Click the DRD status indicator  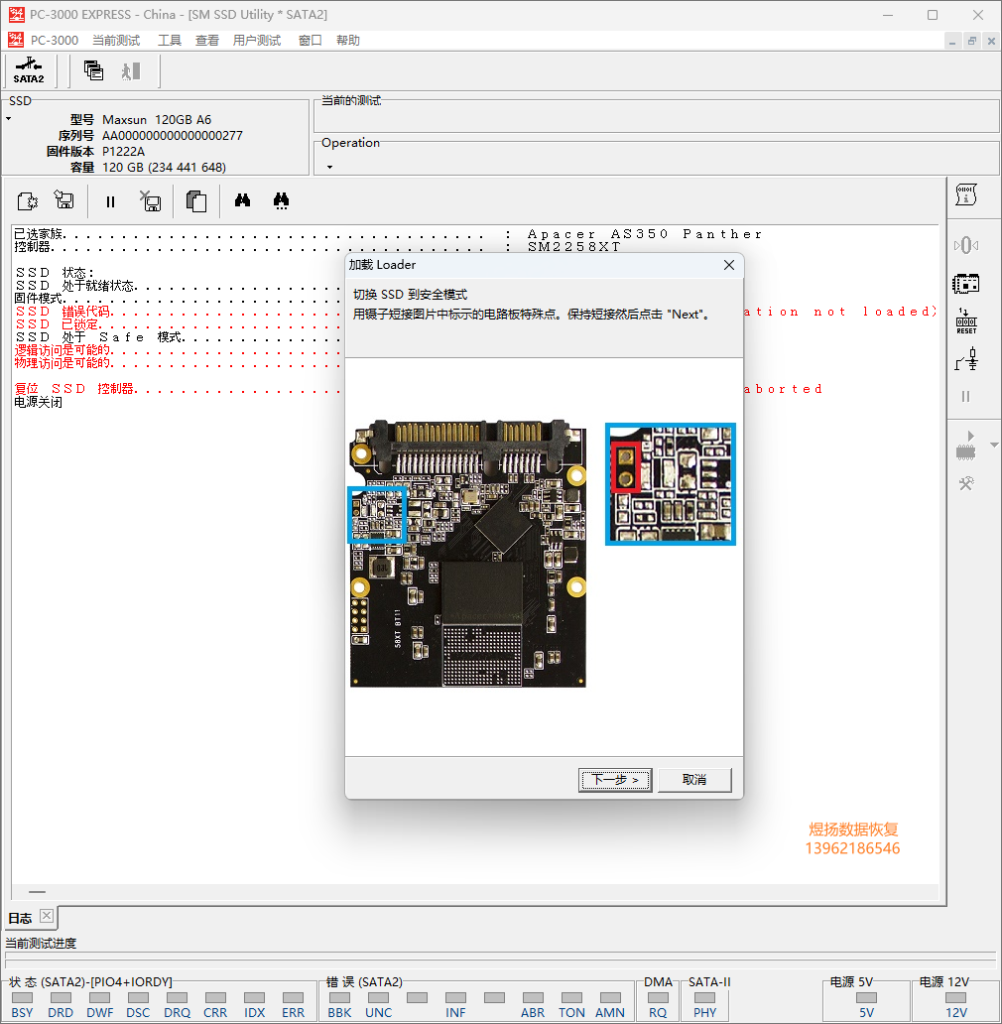point(60,998)
